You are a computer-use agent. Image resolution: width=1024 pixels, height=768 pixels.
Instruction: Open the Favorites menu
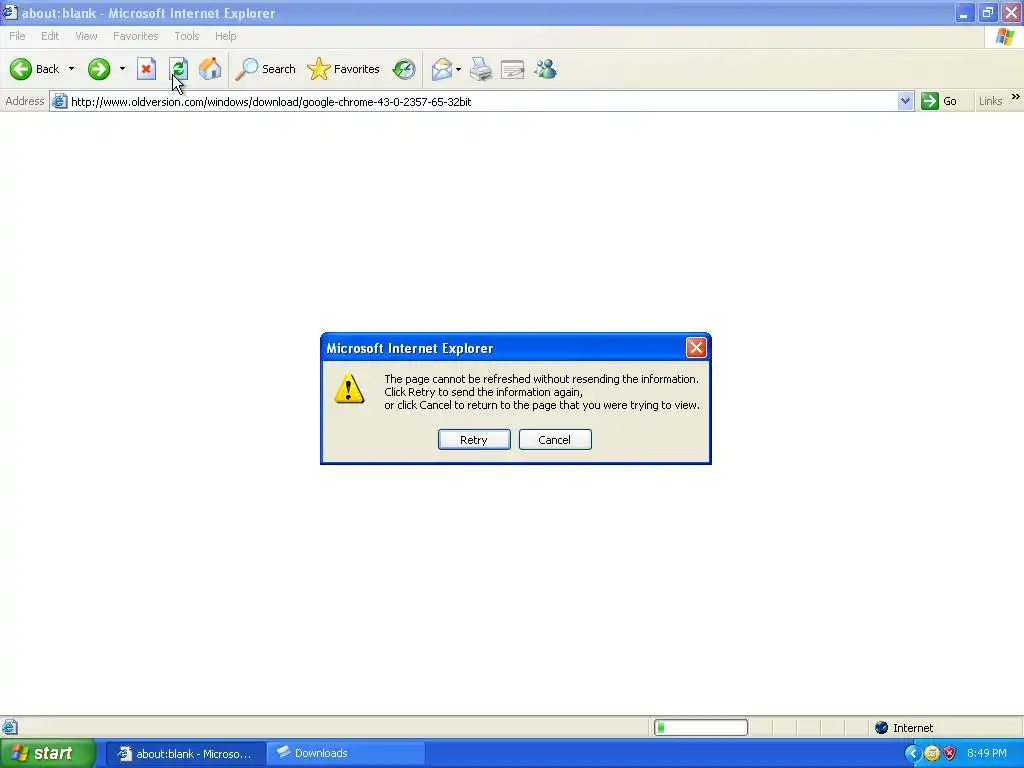[135, 36]
